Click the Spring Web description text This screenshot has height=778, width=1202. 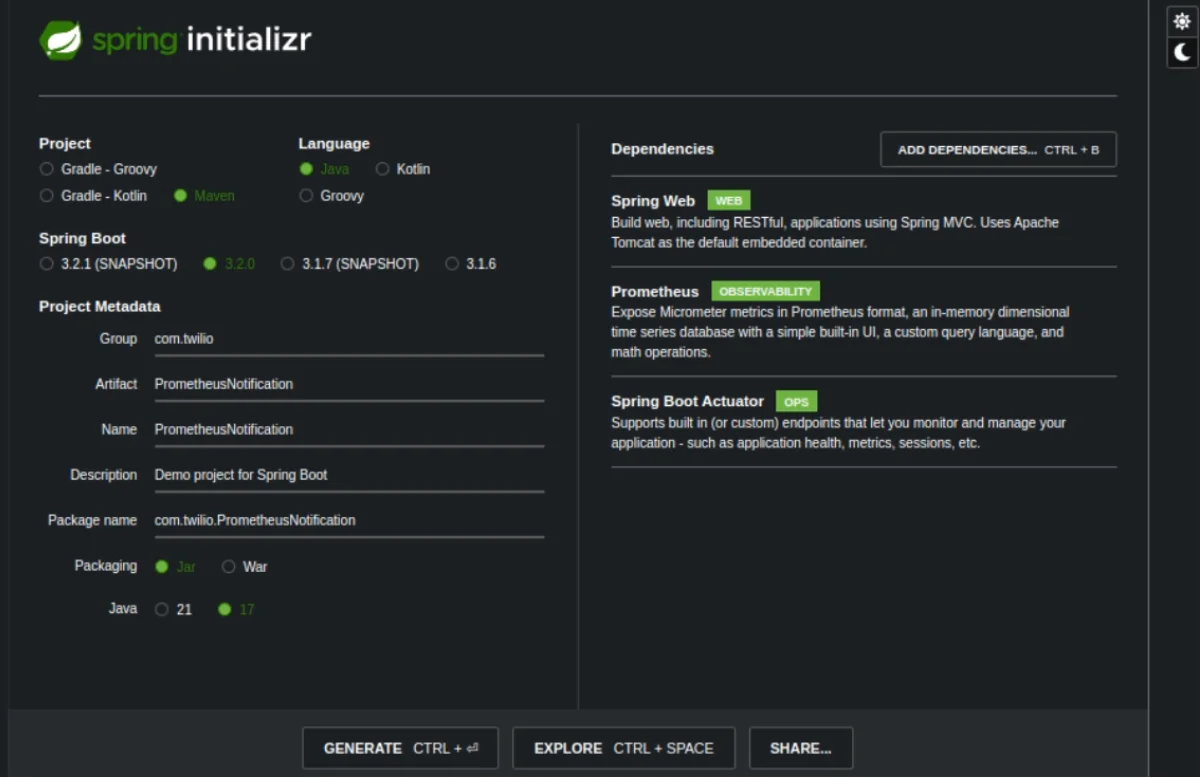tap(835, 232)
